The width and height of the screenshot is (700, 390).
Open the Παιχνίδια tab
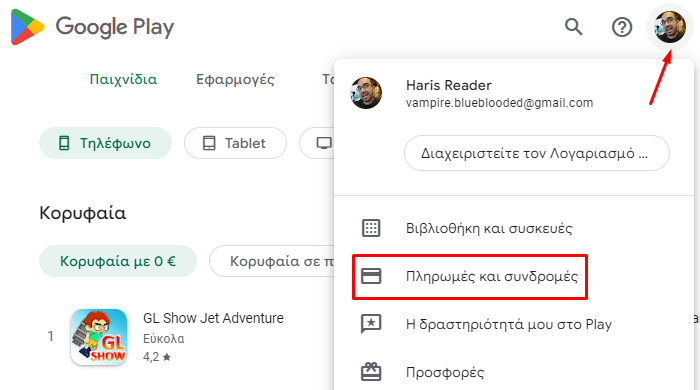(x=123, y=79)
